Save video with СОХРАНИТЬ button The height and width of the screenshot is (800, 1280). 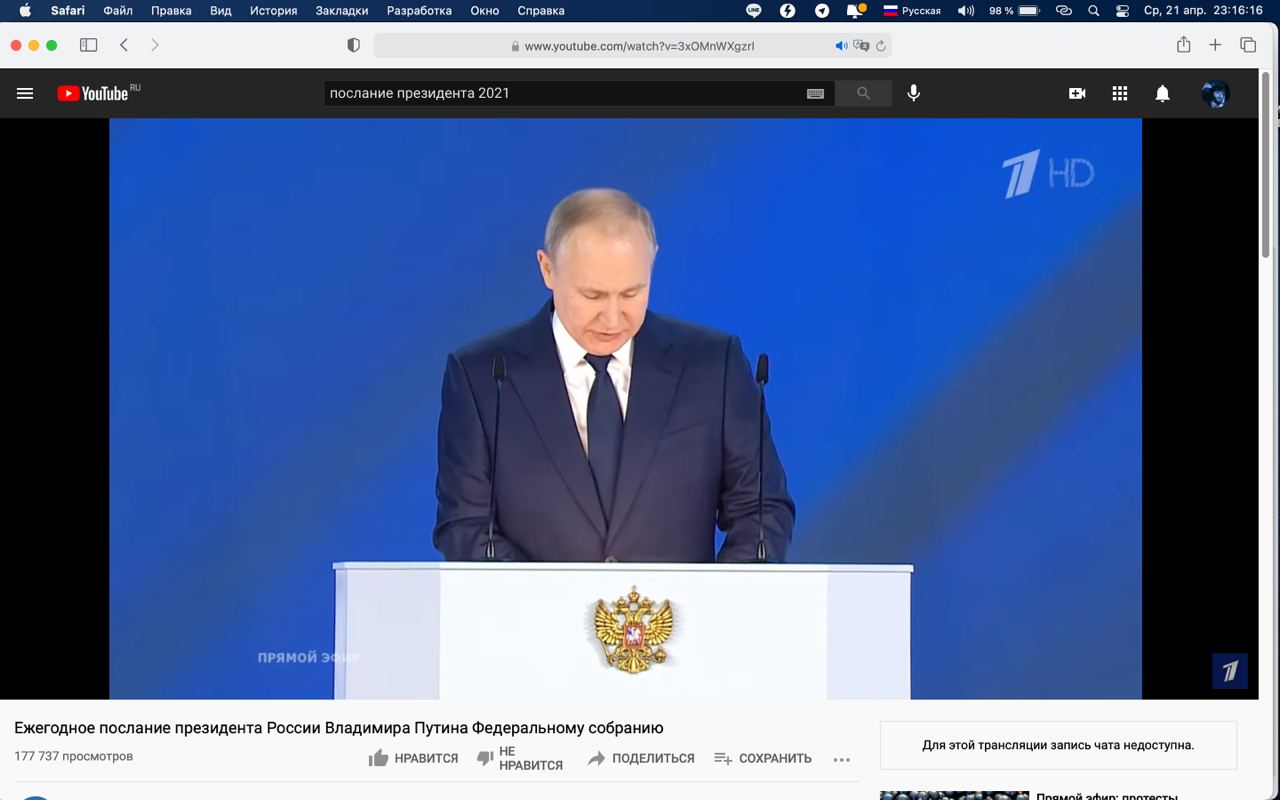(x=763, y=758)
